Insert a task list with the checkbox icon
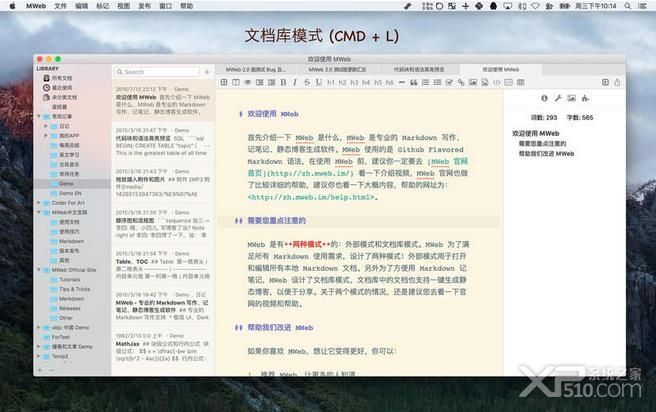The width and height of the screenshot is (656, 412). [x=449, y=82]
